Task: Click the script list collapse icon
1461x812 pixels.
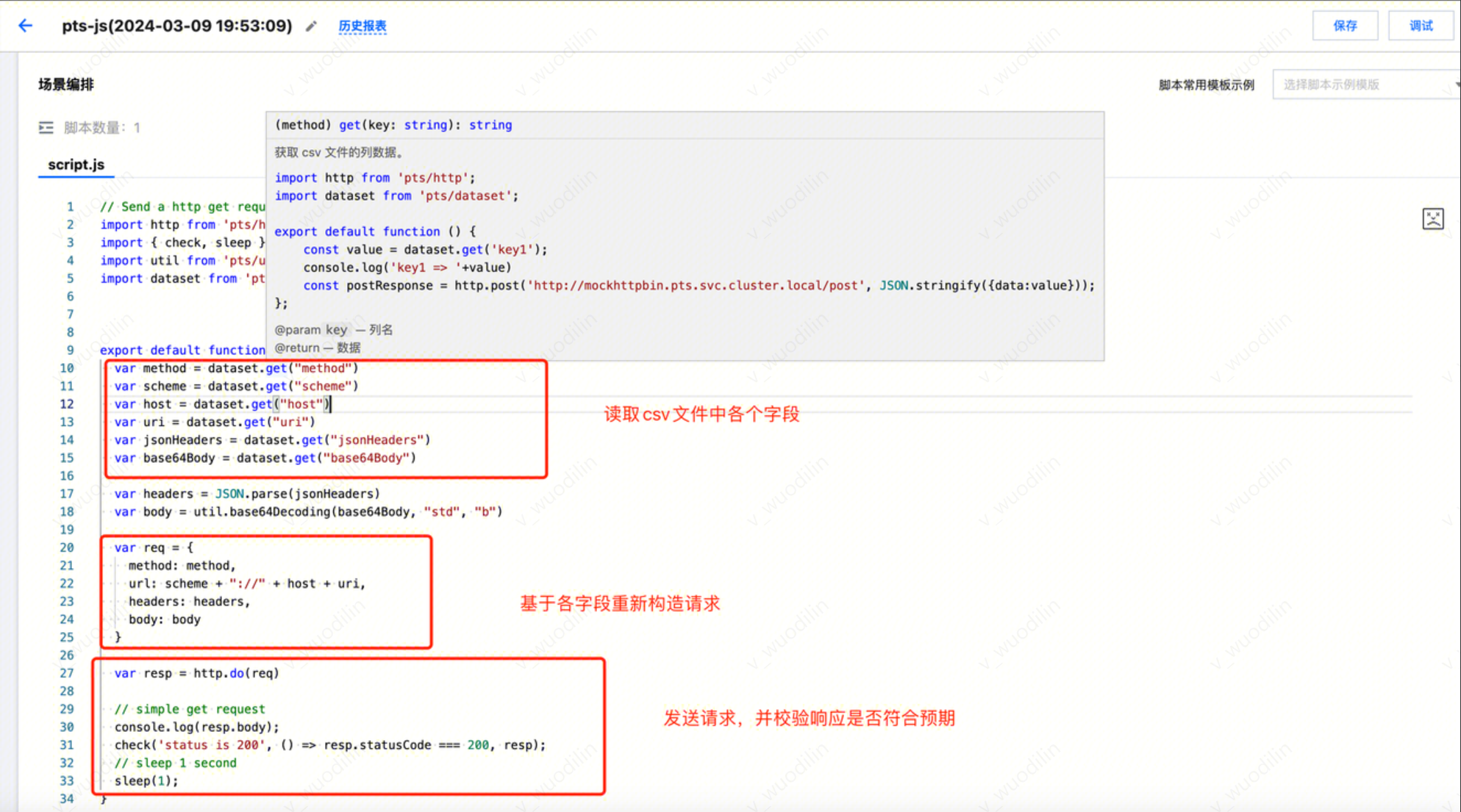Action: coord(46,128)
